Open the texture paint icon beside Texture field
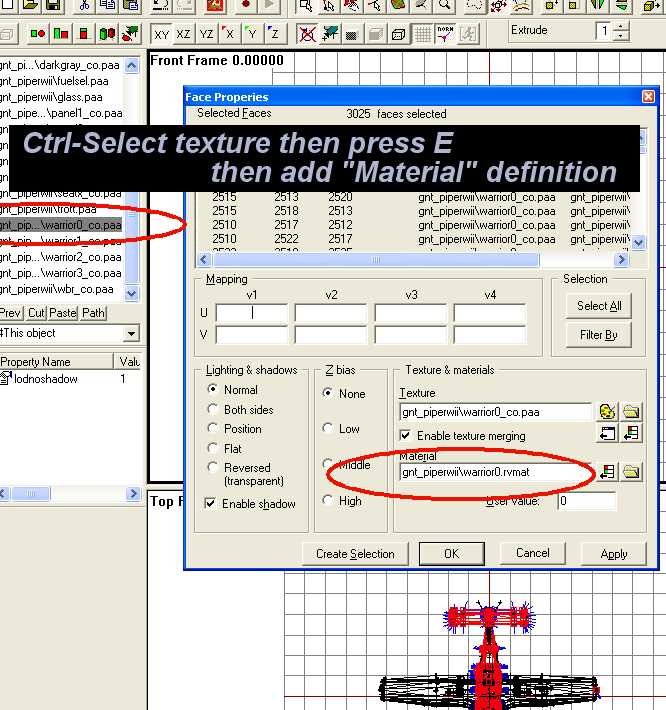Screen dimensions: 666x710 607,411
